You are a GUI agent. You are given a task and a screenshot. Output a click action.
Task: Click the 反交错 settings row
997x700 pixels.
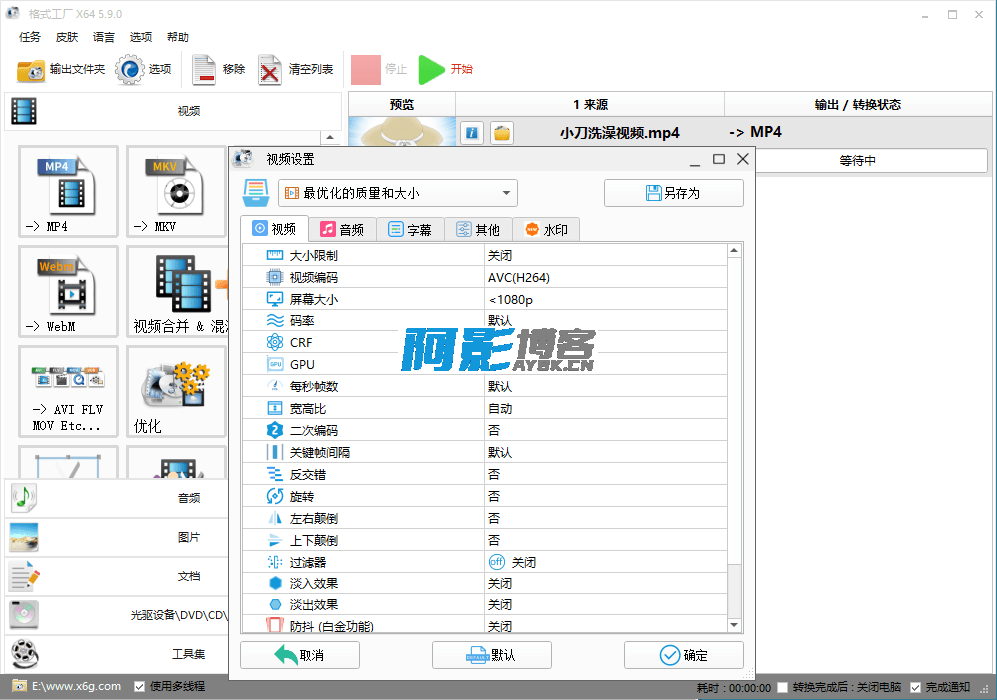[485, 474]
